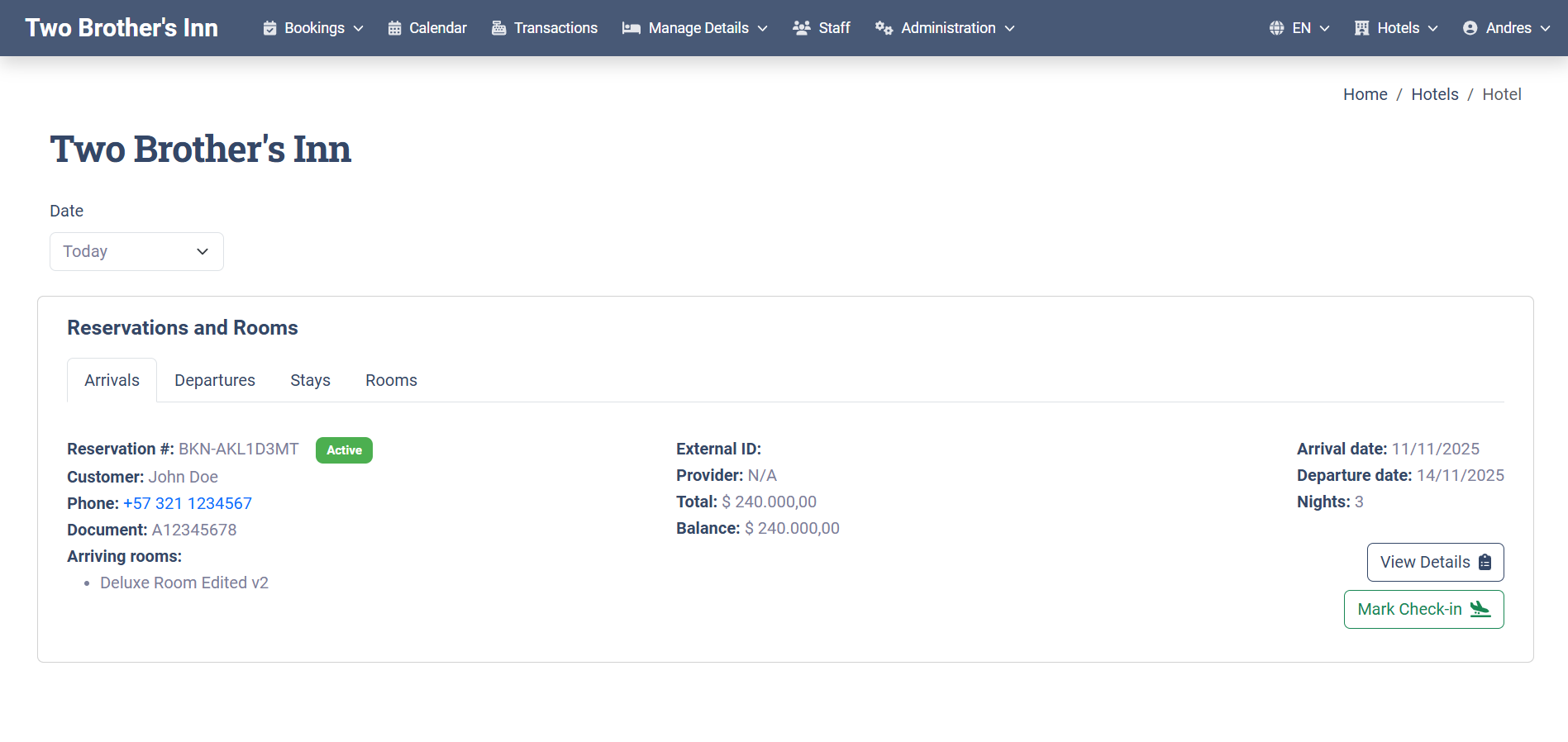The image size is (1568, 742).
Task: Click the user avatar icon beside Andres
Action: (x=1470, y=28)
